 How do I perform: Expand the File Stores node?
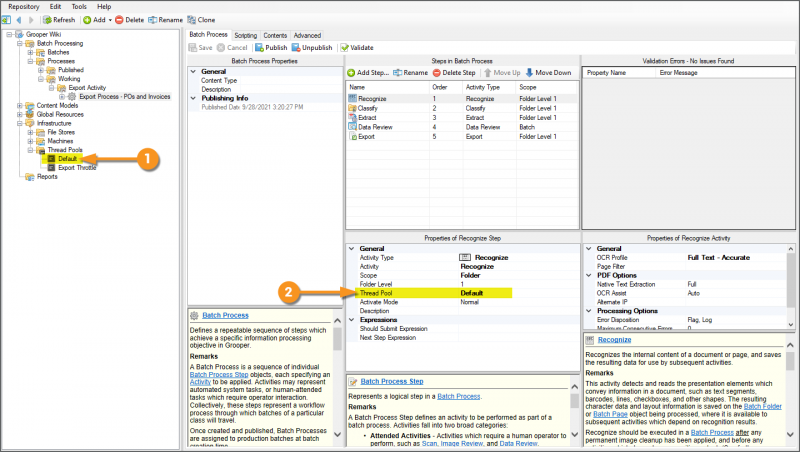(30, 132)
